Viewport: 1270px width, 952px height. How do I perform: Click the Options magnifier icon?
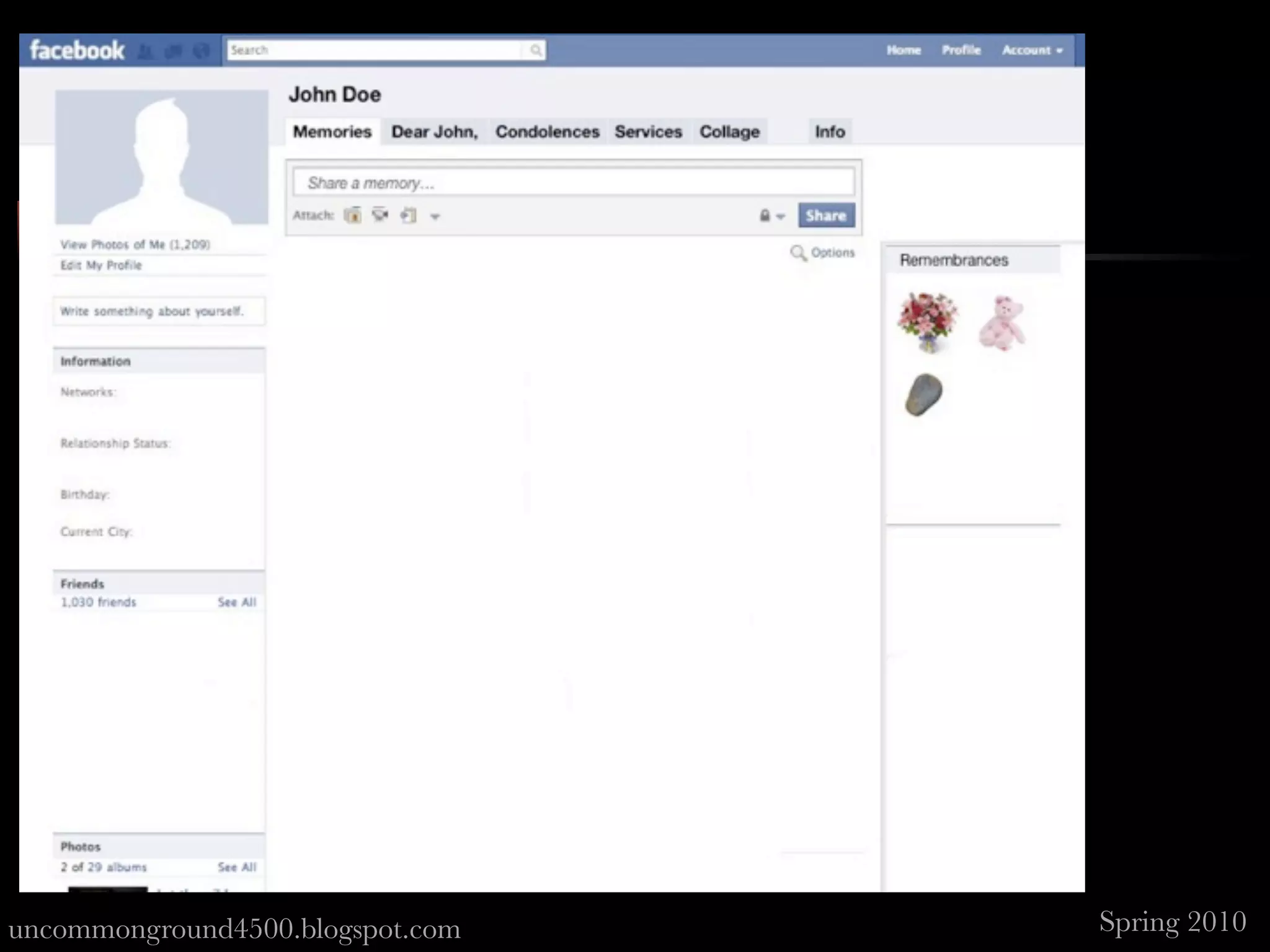pos(798,253)
